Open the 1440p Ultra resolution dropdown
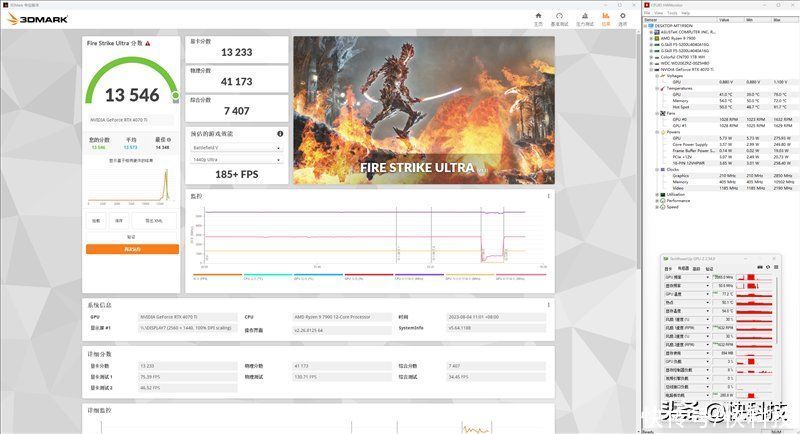 point(237,160)
